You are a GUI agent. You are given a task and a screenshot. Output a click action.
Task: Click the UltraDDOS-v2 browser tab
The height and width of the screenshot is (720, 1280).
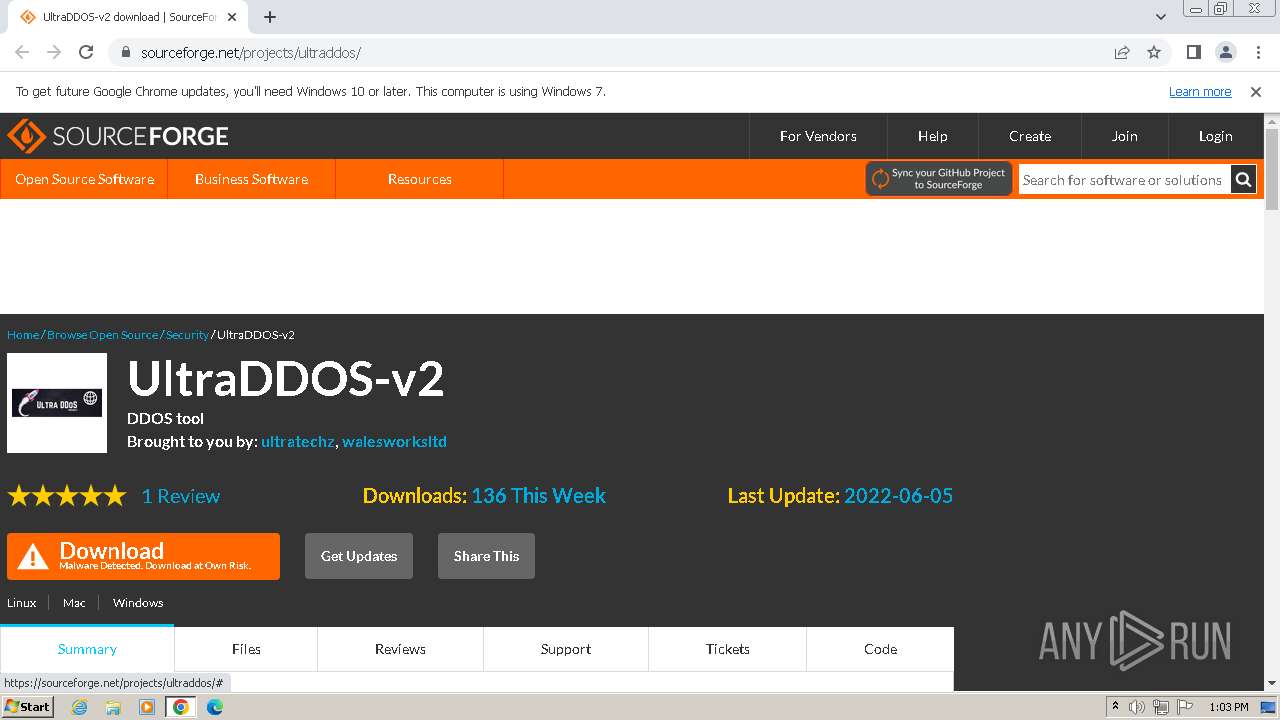130,17
